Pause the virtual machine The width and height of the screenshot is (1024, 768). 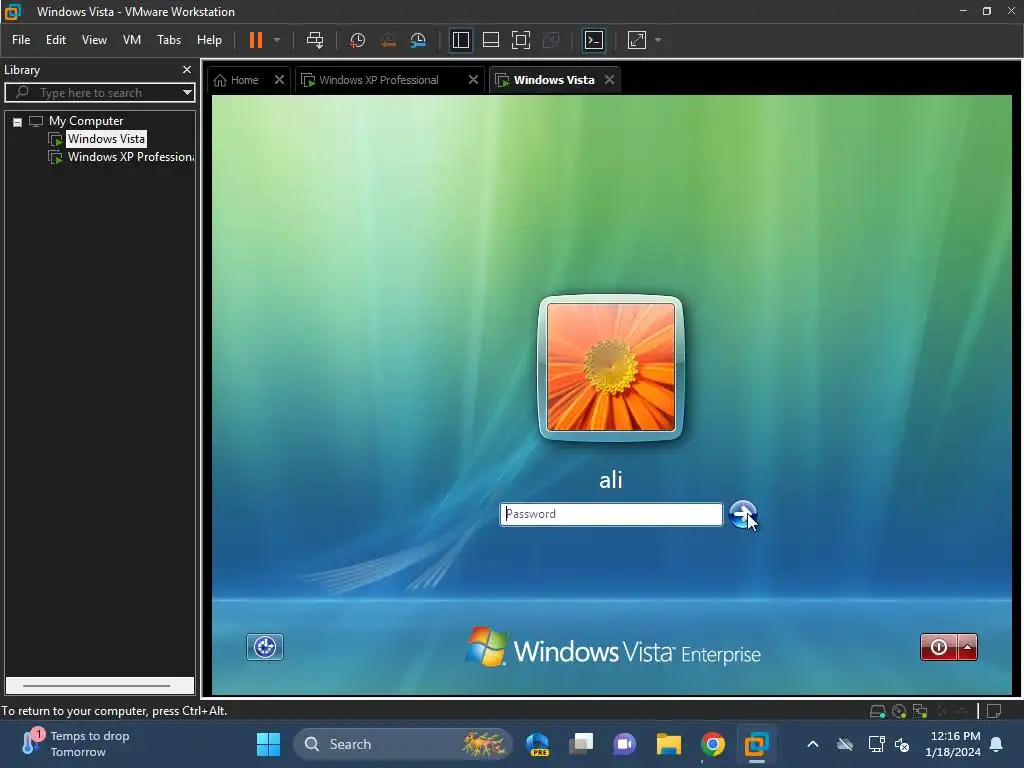(256, 40)
